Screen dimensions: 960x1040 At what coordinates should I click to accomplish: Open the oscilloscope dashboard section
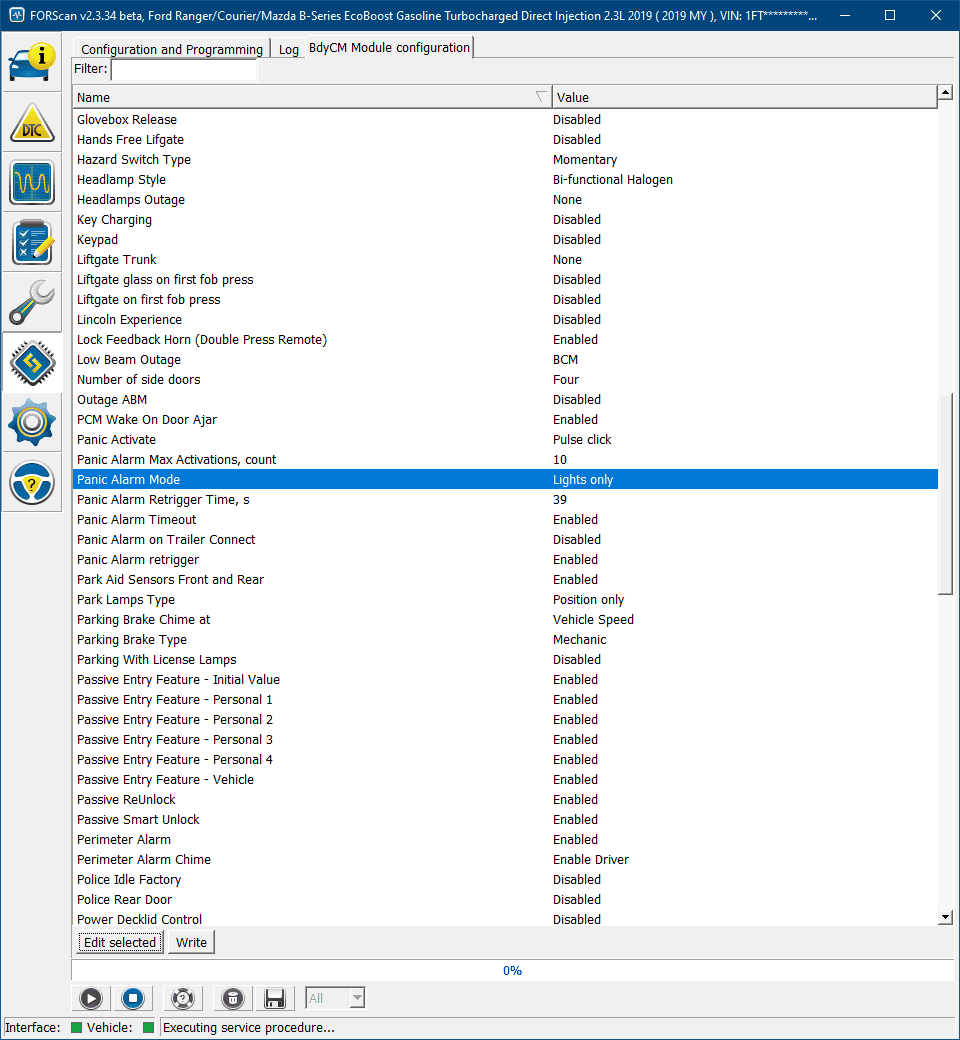[31, 182]
